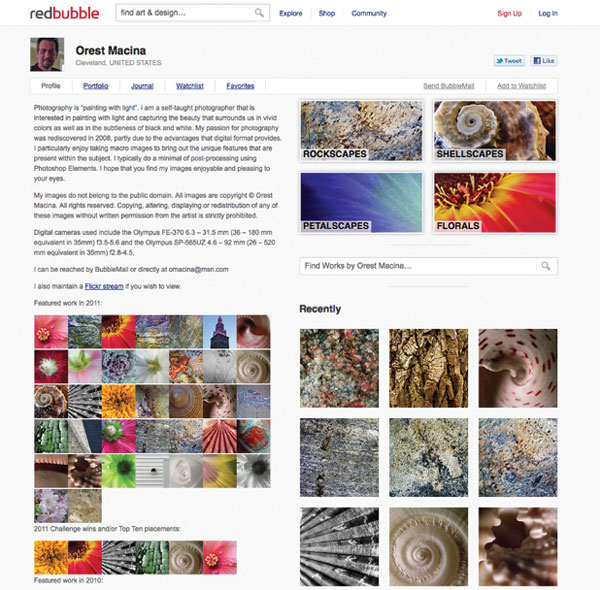Follow the Flickr stream link
This screenshot has height=590, width=600.
(104, 286)
